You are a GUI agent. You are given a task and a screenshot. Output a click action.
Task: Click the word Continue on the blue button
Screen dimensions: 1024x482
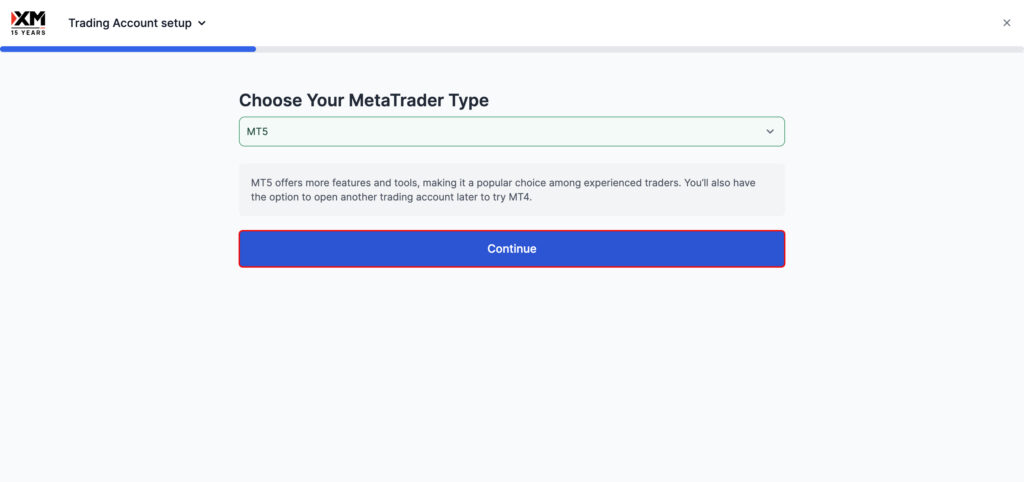click(511, 249)
